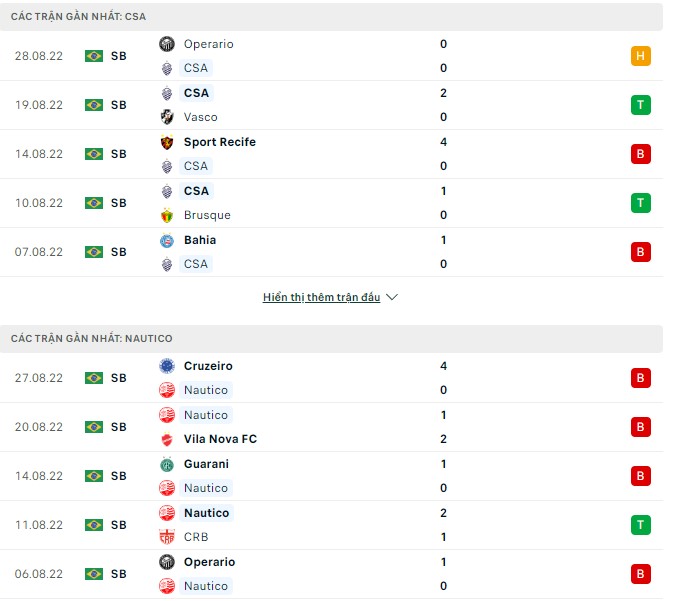Click the 11.08.22 Nautico vs CRB match date
This screenshot has height=601, width=675.
[x=39, y=525]
